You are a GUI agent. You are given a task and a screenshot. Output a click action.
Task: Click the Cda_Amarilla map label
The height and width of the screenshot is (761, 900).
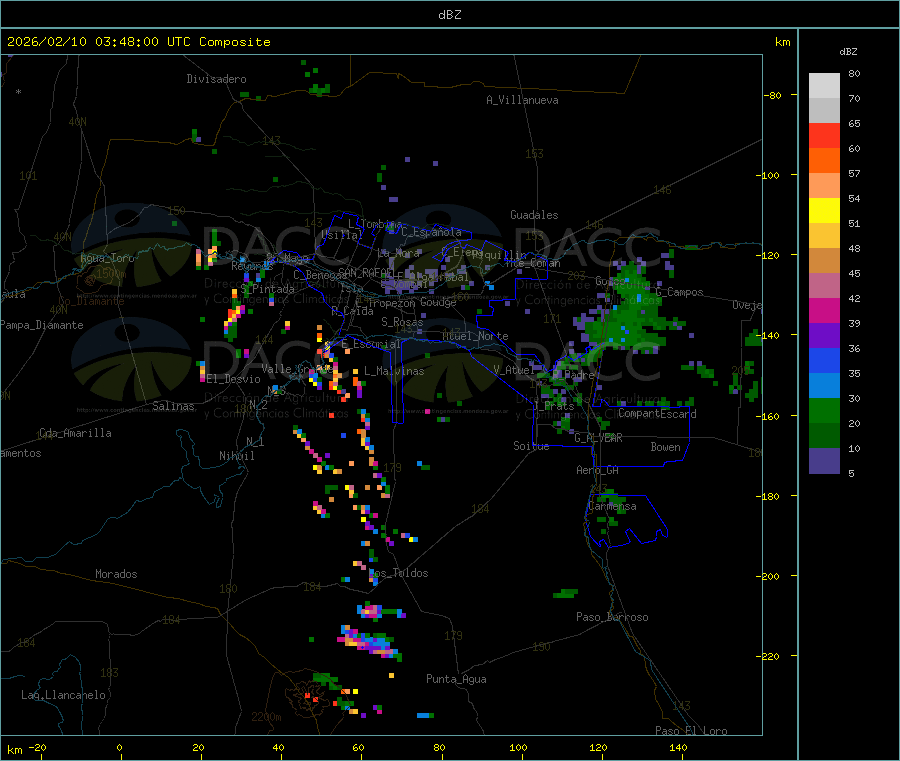tap(75, 433)
